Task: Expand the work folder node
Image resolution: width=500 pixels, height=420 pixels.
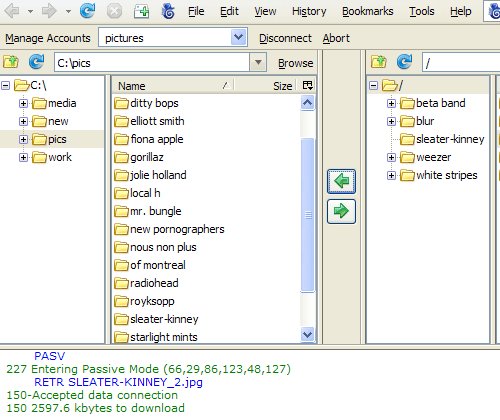Action: coord(23,157)
